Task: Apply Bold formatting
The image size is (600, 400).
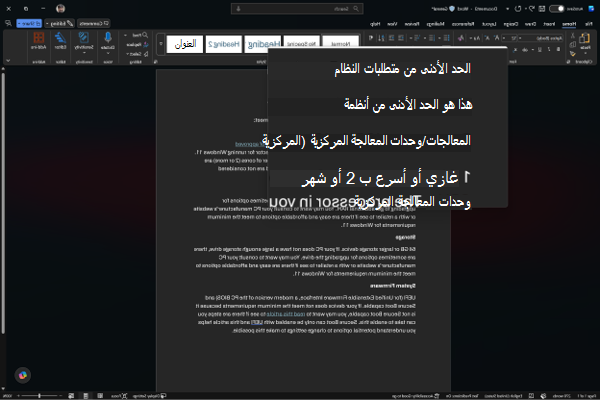Action: pyautogui.click(x=558, y=49)
